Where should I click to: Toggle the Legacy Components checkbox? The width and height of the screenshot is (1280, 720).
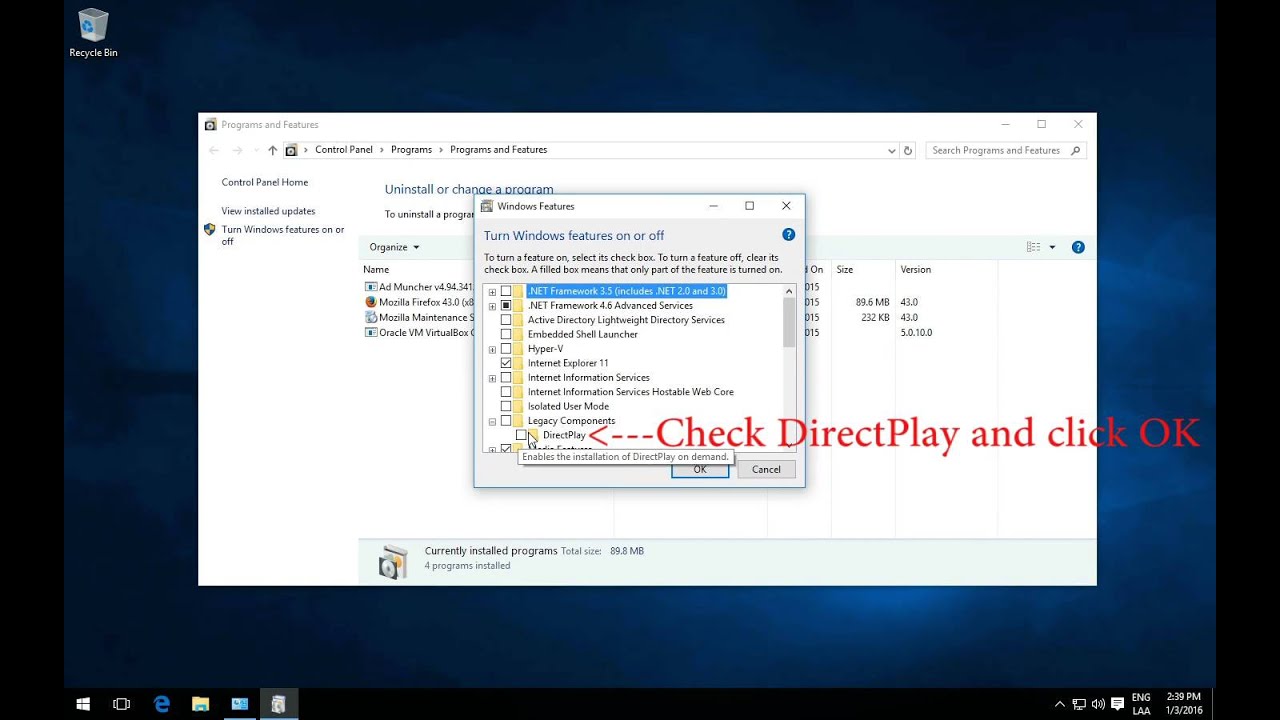pos(506,421)
